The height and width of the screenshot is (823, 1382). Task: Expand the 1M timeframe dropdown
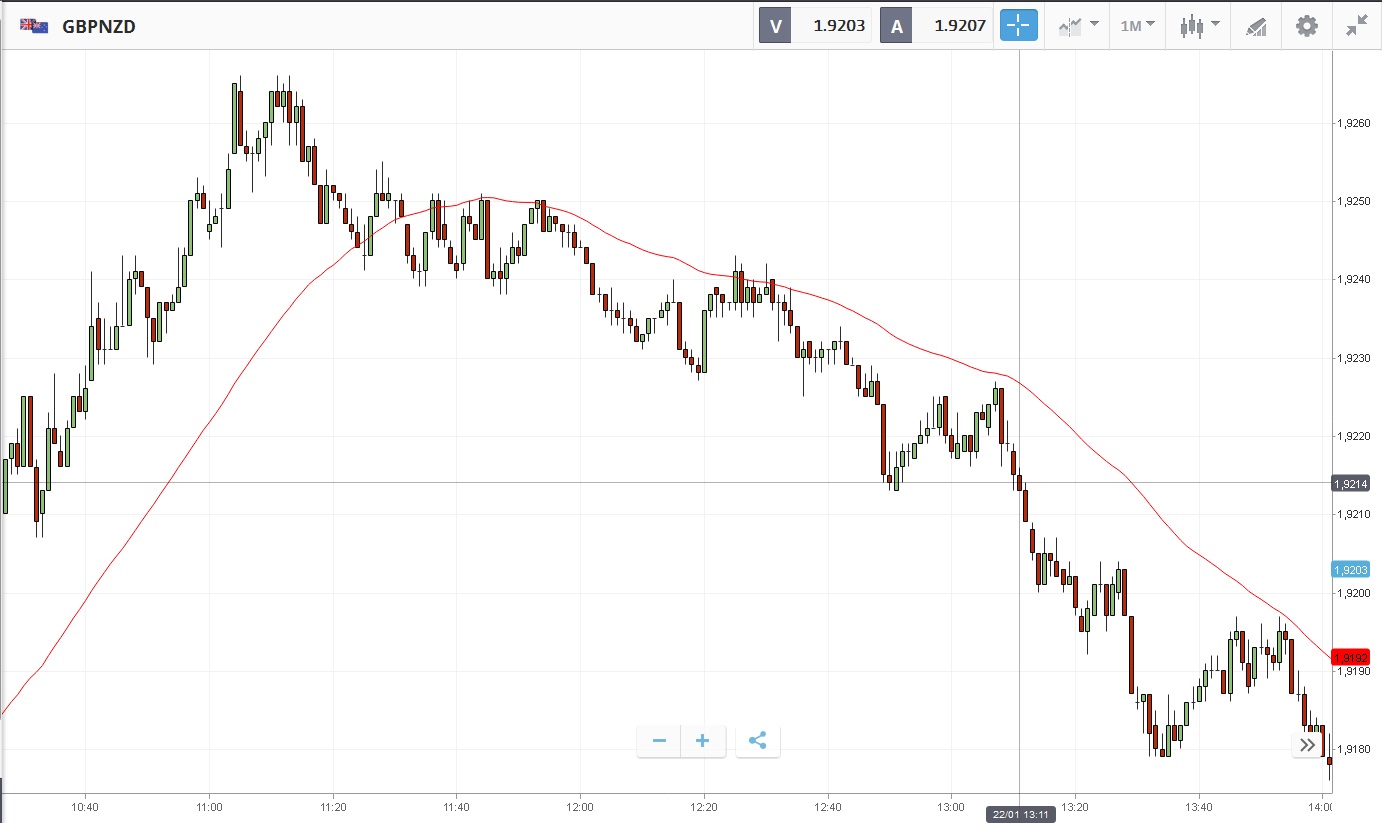click(x=1137, y=26)
